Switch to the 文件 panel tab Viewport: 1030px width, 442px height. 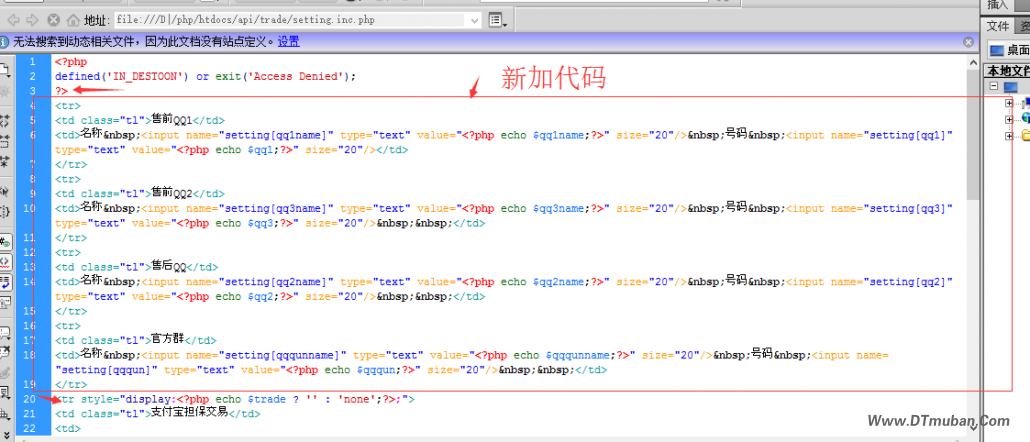click(x=999, y=27)
